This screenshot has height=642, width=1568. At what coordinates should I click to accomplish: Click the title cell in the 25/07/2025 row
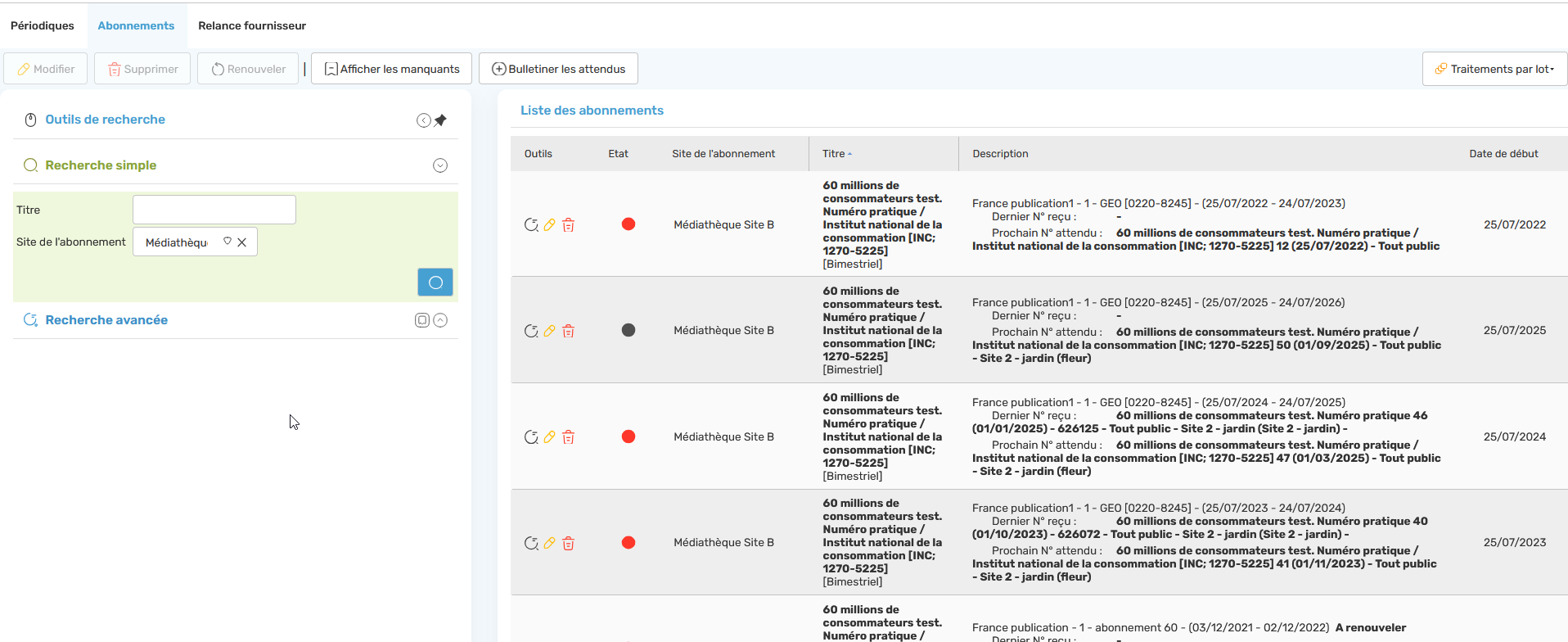tap(882, 330)
